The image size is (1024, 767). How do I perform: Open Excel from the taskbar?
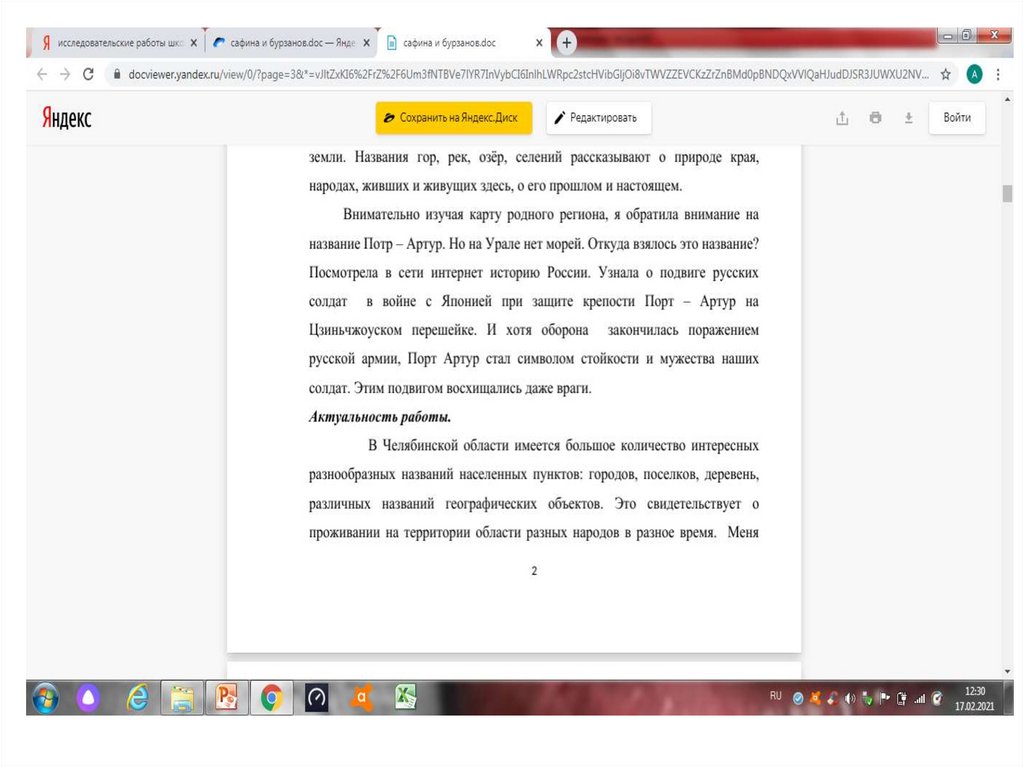click(405, 698)
